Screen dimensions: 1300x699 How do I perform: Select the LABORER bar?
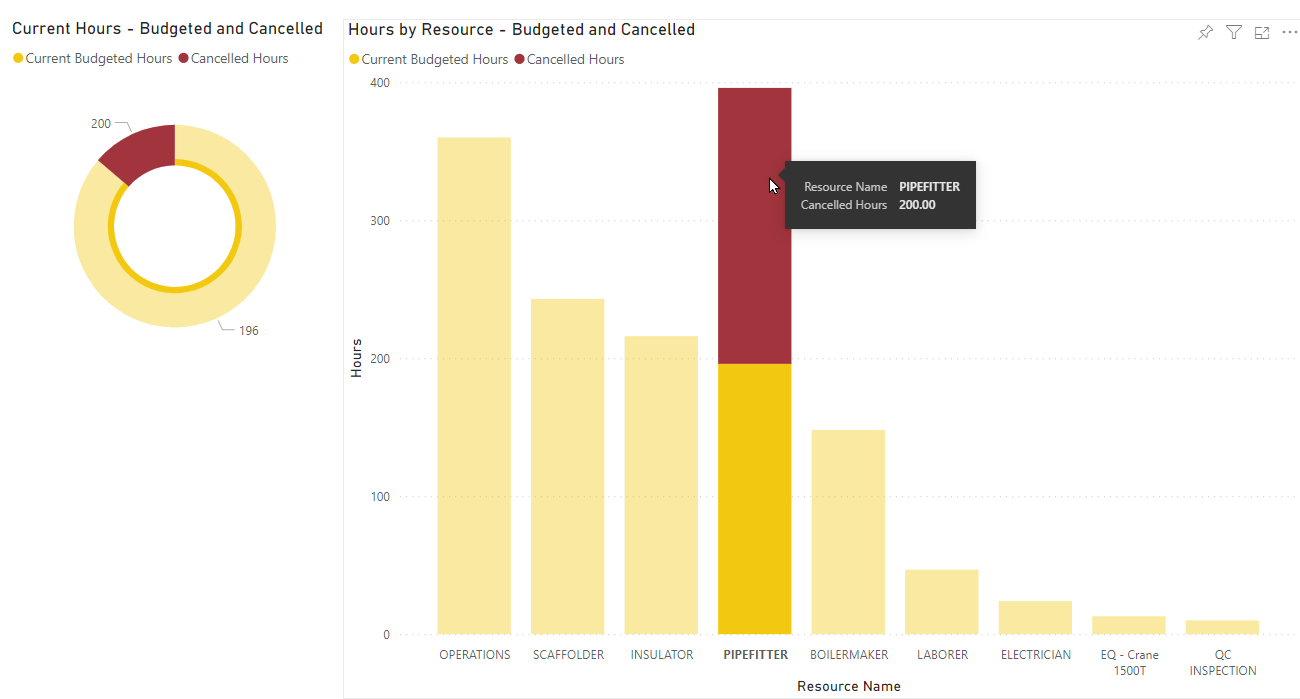coord(941,602)
